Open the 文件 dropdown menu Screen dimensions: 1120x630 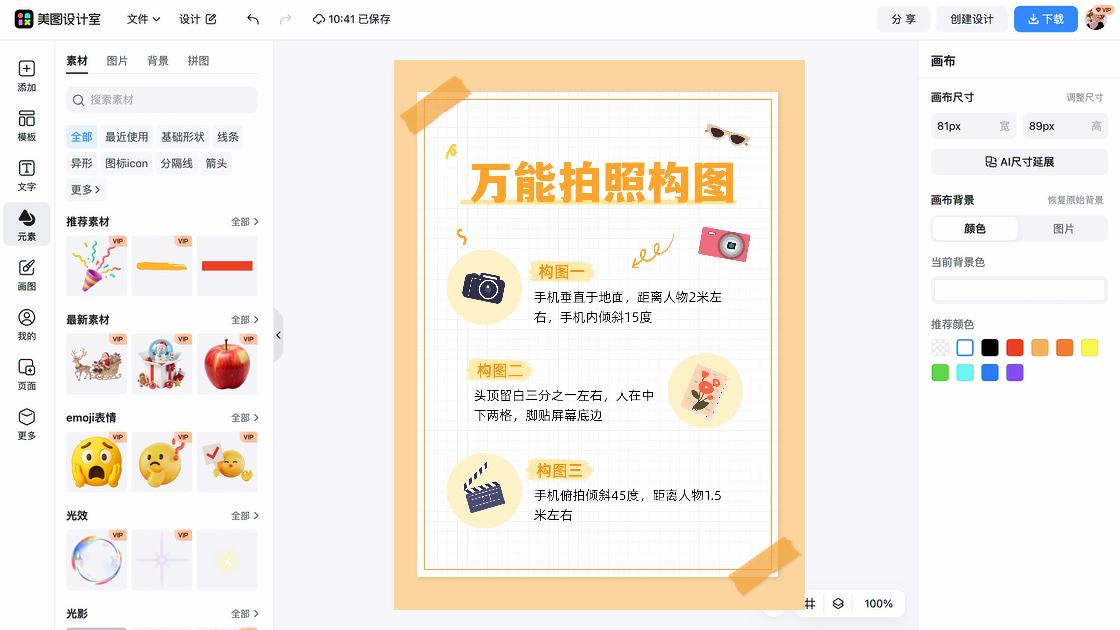(143, 19)
